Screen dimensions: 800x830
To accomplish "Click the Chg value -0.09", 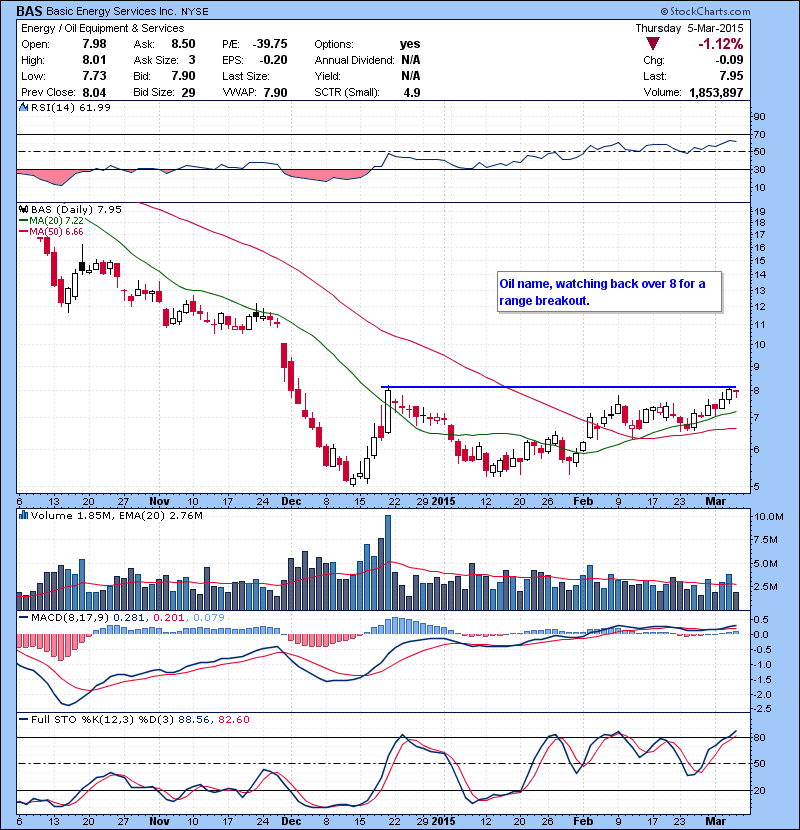I will (730, 60).
